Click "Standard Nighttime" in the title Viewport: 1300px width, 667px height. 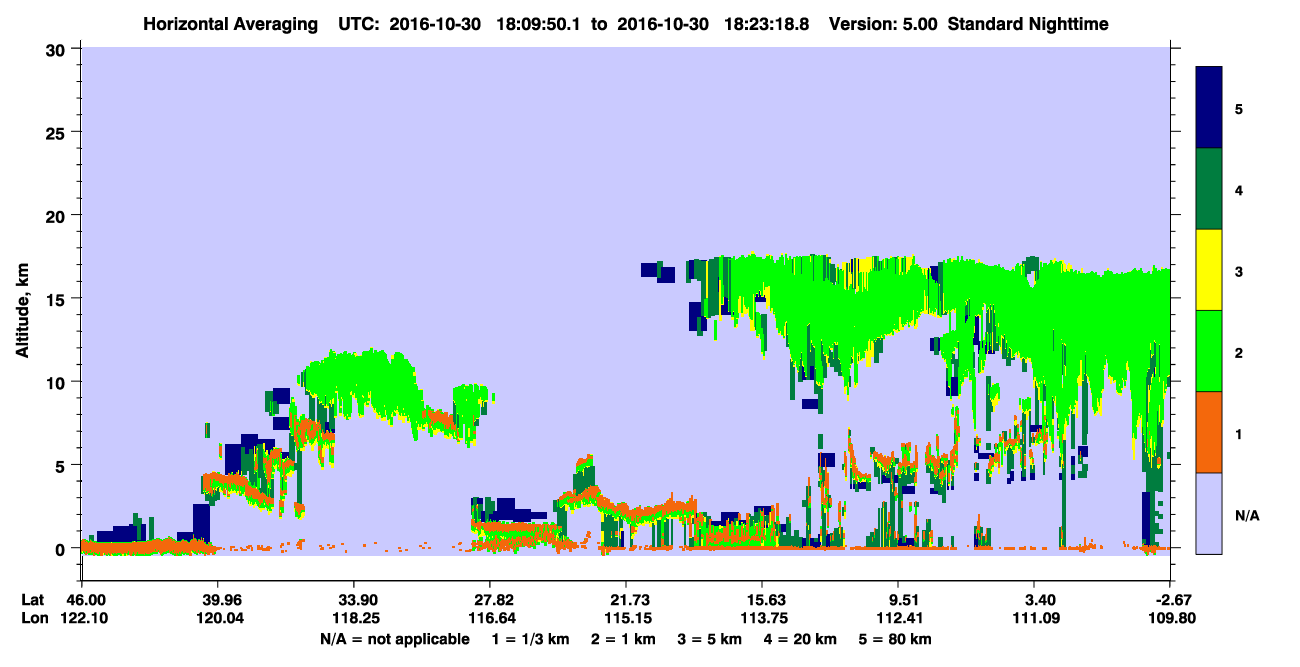1028,24
